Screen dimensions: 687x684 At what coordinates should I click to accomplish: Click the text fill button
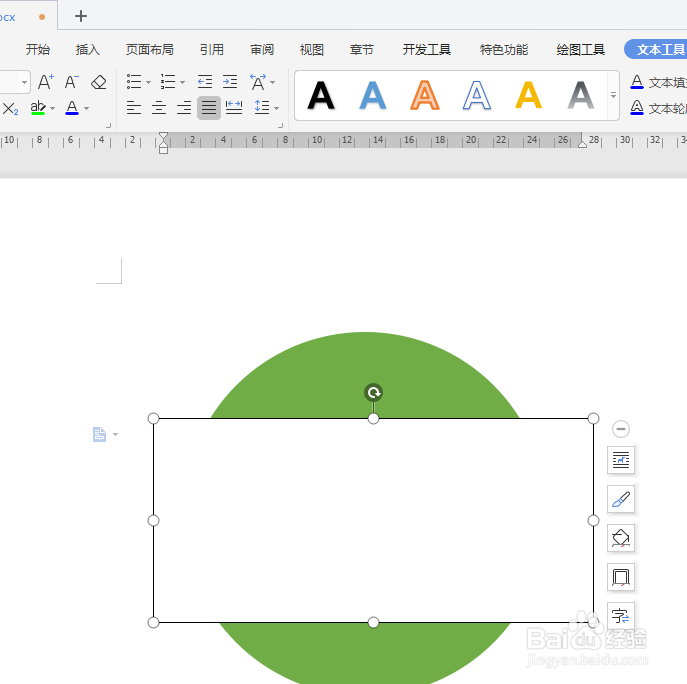point(658,82)
